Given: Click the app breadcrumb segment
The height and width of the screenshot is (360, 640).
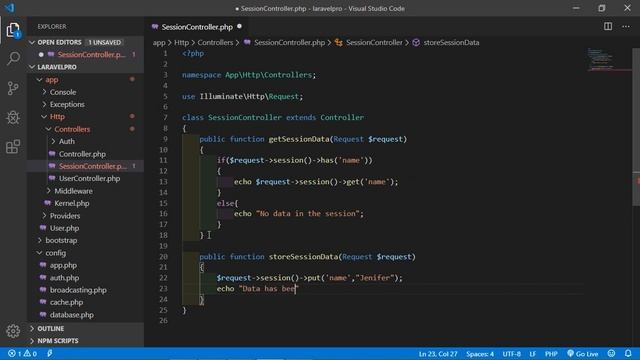Looking at the screenshot, I should [x=159, y=42].
